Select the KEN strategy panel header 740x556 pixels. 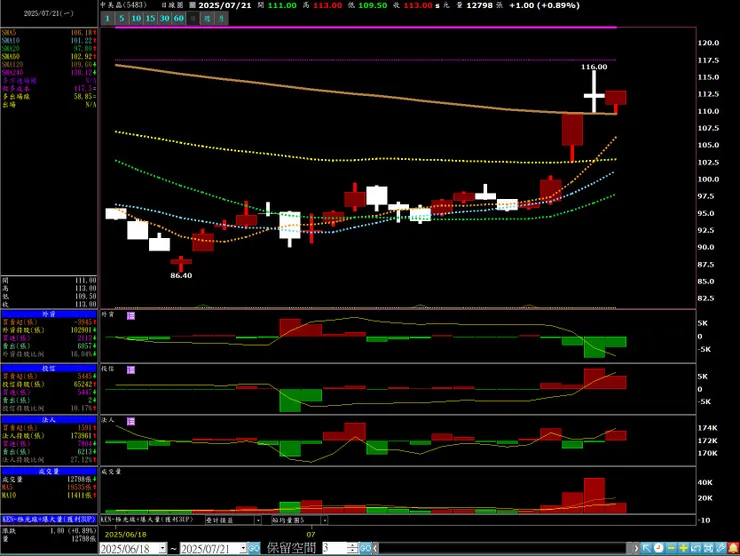[49, 519]
